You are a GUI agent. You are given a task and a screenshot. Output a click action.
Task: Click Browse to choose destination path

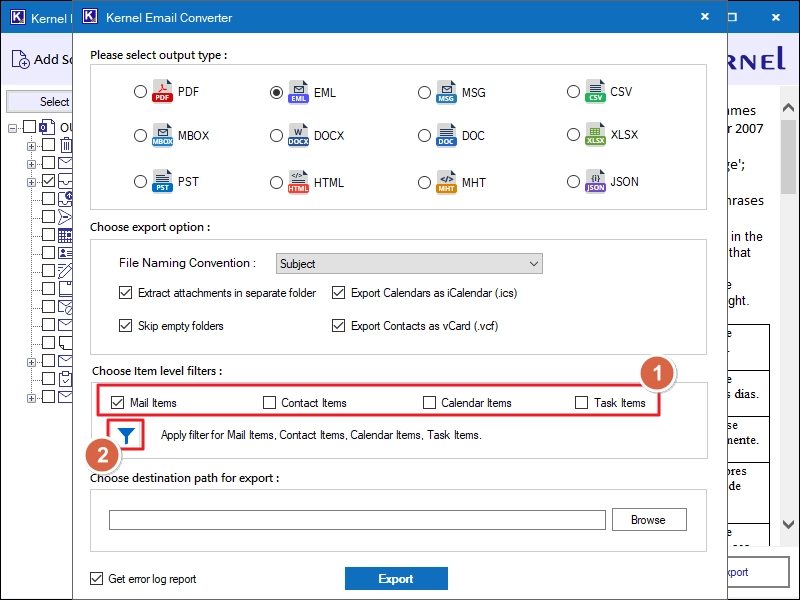point(649,520)
